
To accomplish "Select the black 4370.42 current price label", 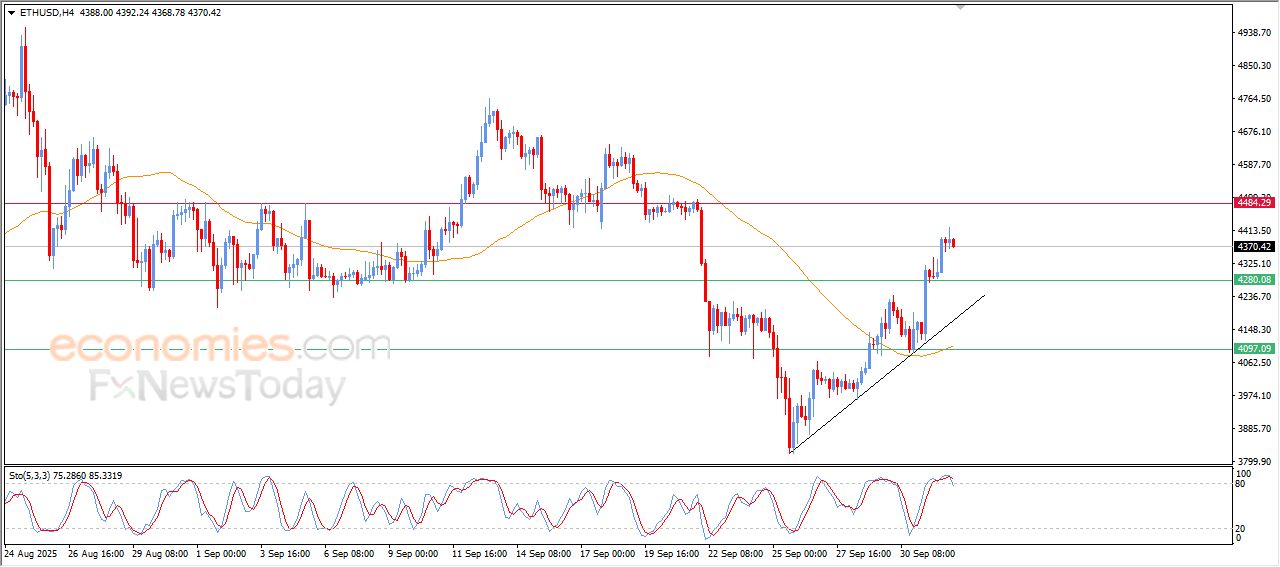I will pos(1254,247).
